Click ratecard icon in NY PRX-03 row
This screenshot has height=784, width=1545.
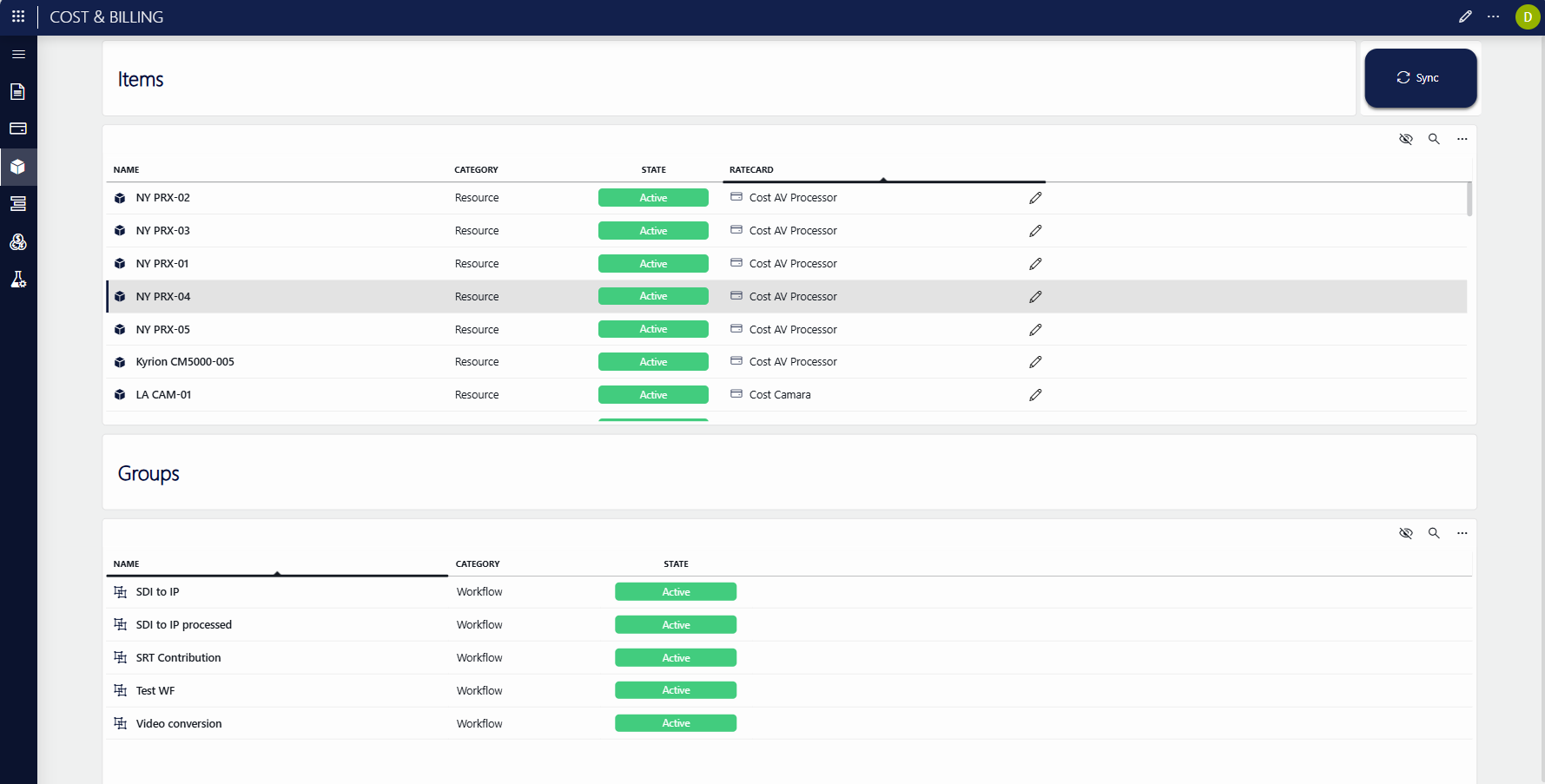(736, 230)
